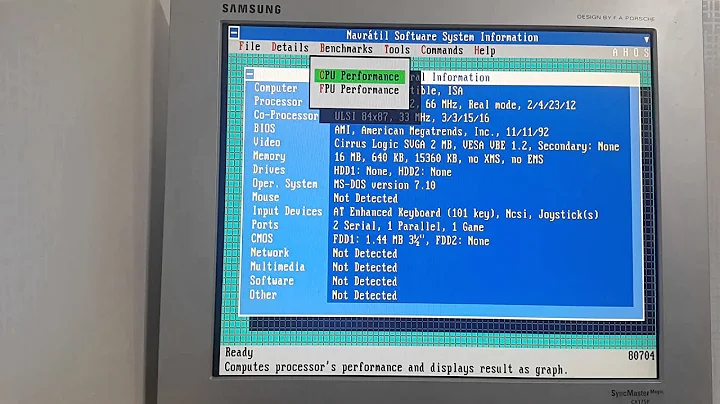Select the Ports row label
720x404 pixels.
click(265, 225)
